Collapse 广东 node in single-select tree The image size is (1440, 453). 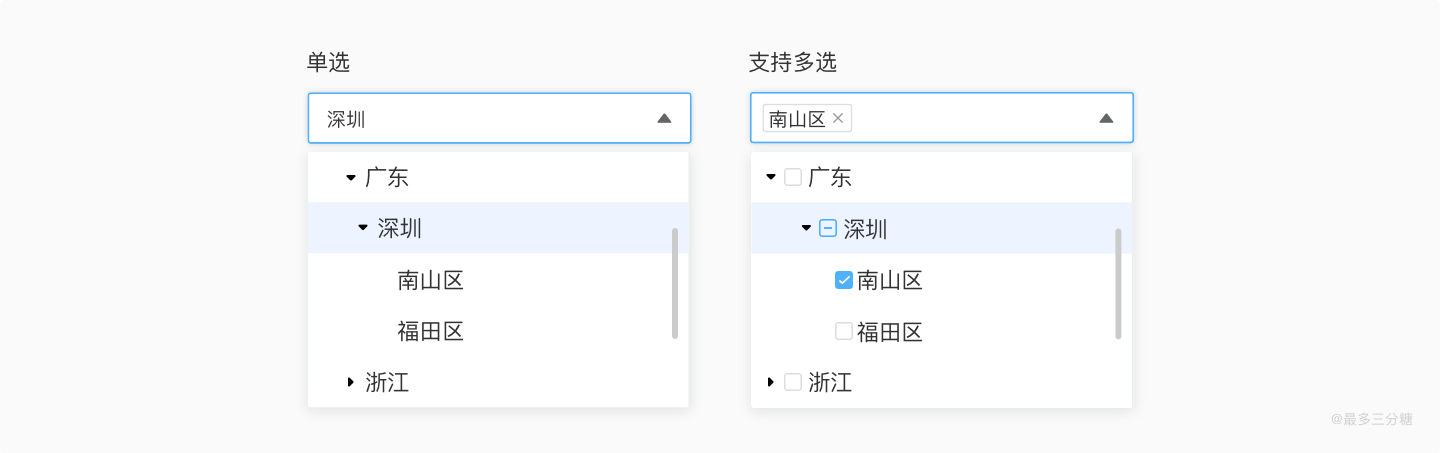pos(350,178)
